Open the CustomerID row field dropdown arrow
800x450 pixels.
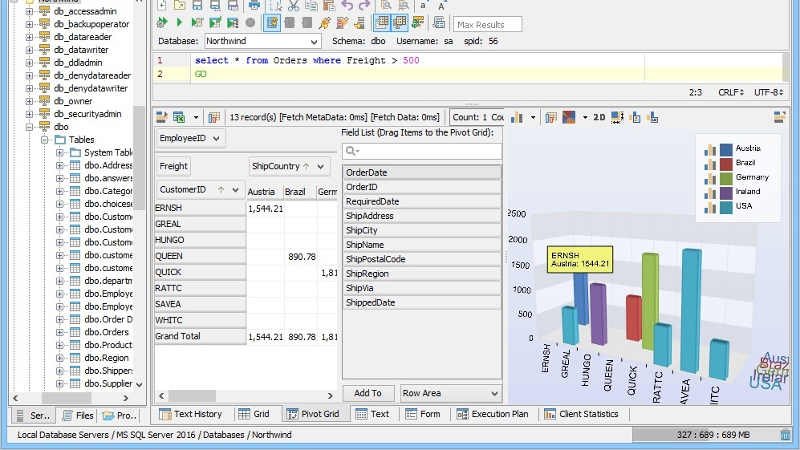[x=235, y=190]
